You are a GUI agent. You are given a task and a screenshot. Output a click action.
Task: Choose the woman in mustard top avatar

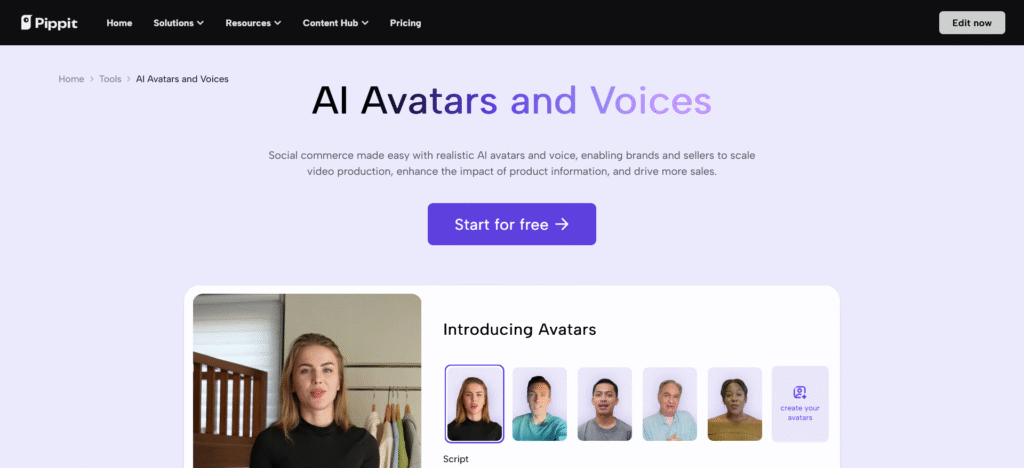tap(735, 404)
